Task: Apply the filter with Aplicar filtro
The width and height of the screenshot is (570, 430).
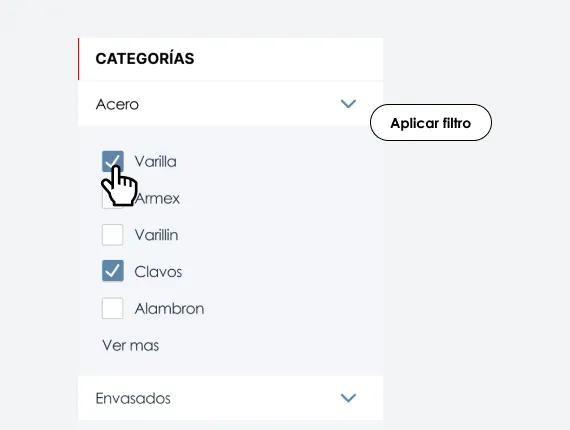Action: tap(431, 122)
